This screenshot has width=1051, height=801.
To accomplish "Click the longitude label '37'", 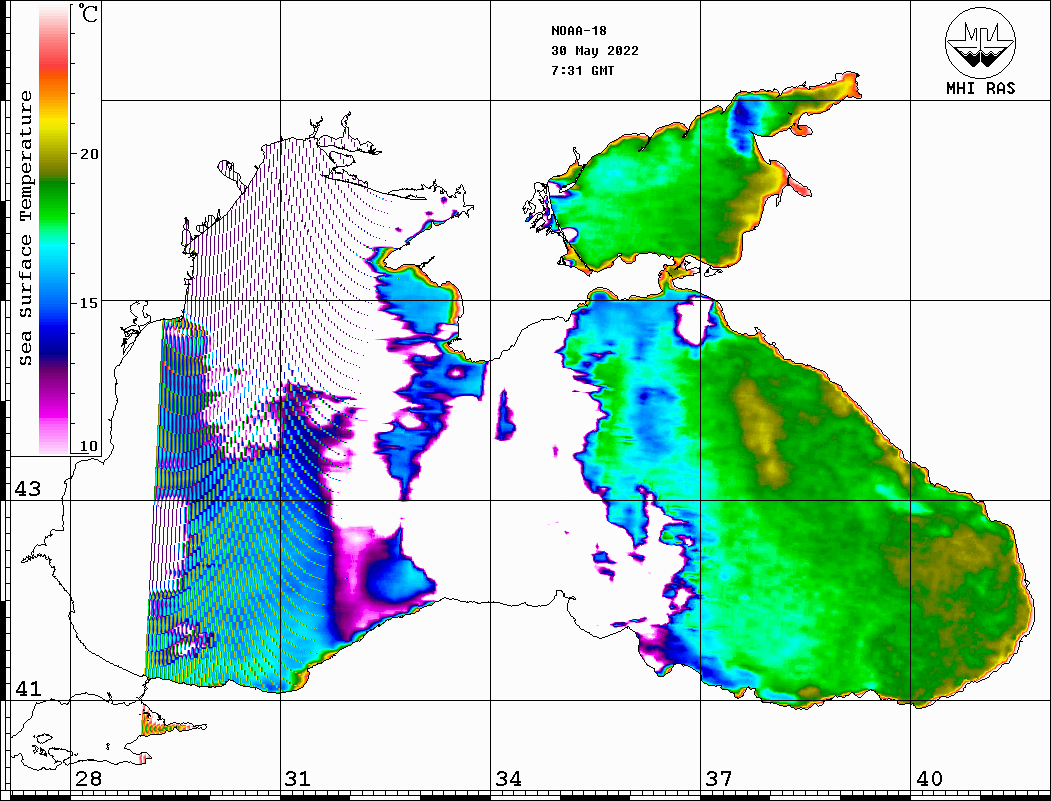I will click(719, 779).
